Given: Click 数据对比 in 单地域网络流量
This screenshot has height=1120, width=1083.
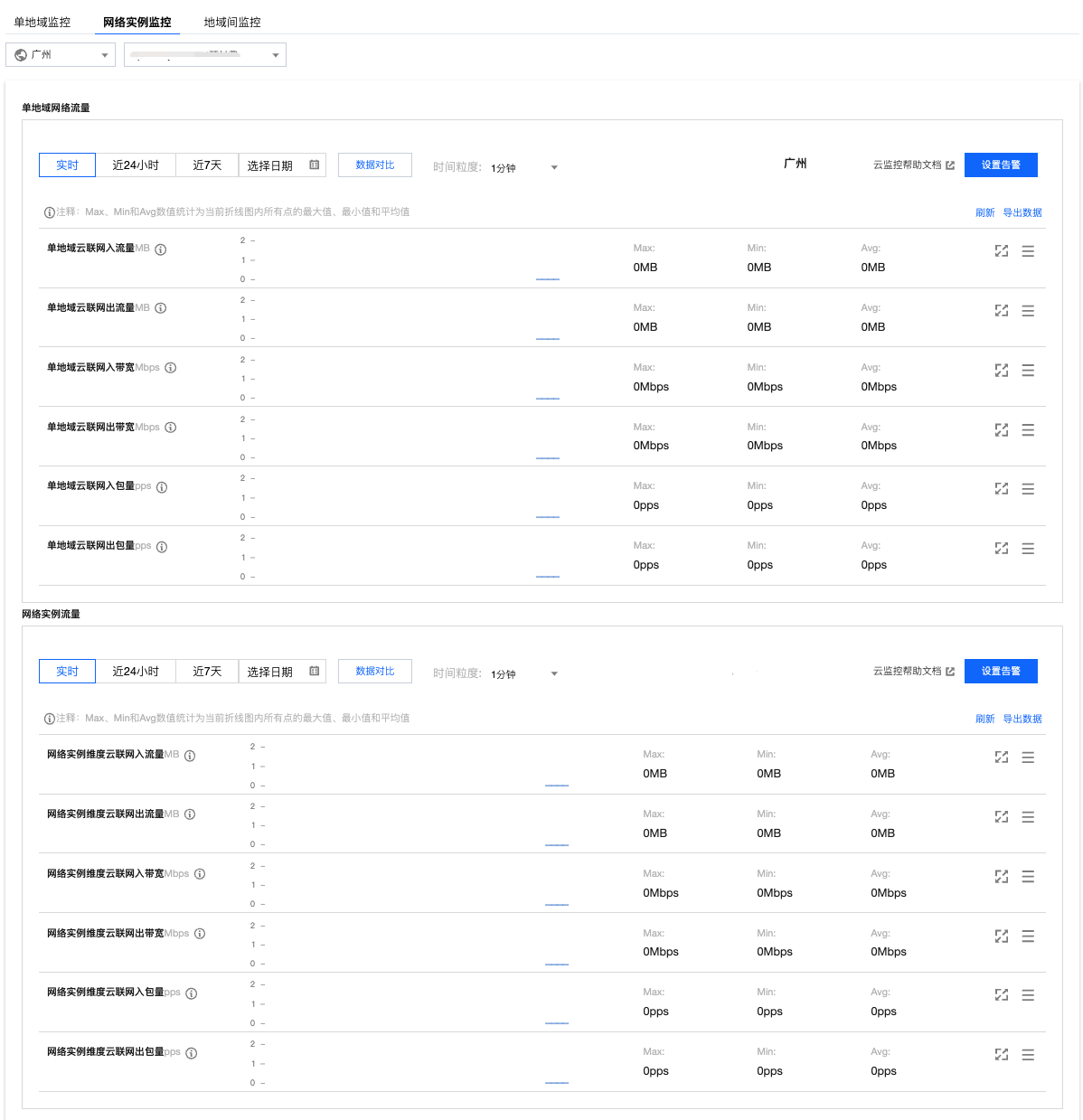Looking at the screenshot, I should [375, 165].
